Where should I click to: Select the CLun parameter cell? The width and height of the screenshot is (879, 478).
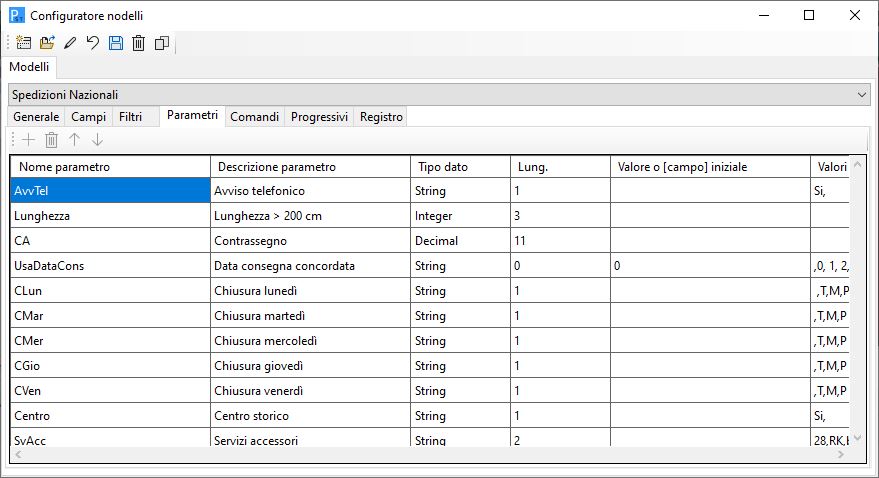tap(110, 290)
